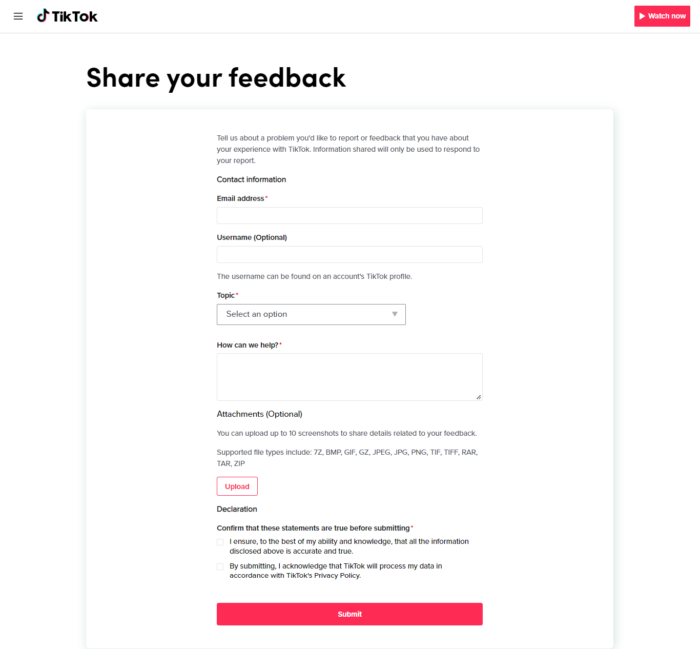Tick the accurate and true information checkbox
This screenshot has height=649, width=700.
221,541
